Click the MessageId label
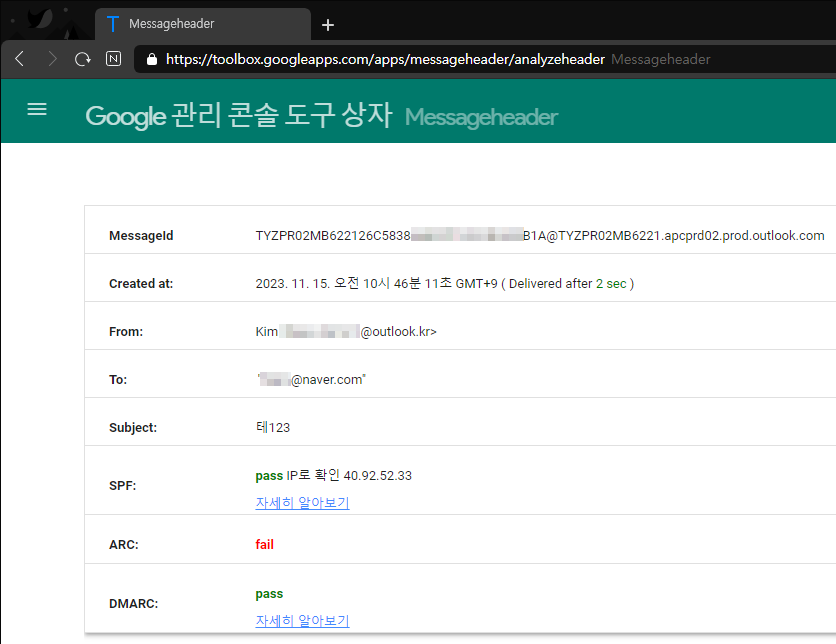 [x=141, y=236]
